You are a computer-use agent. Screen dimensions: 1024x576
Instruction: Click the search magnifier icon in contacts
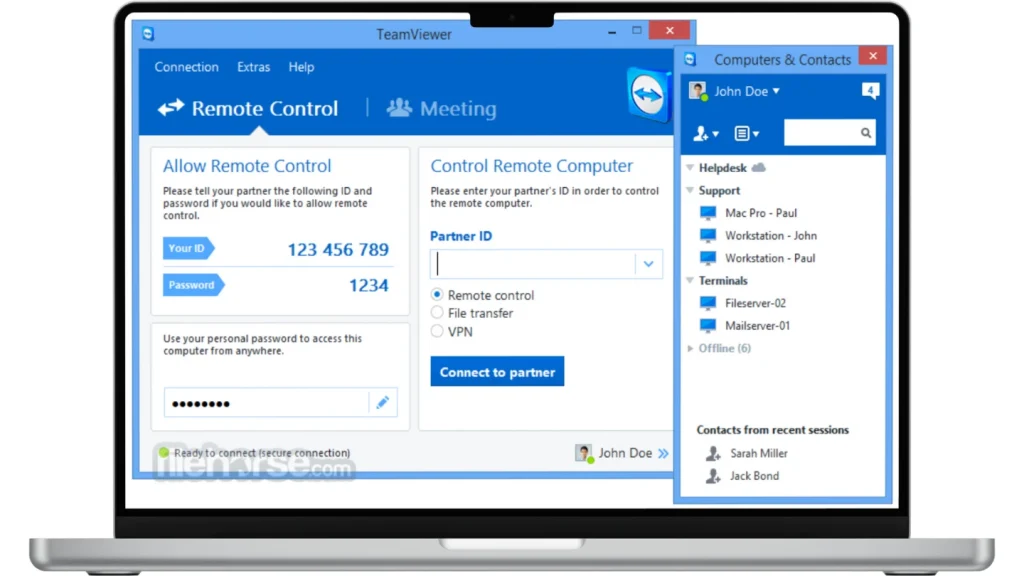pyautogui.click(x=866, y=133)
